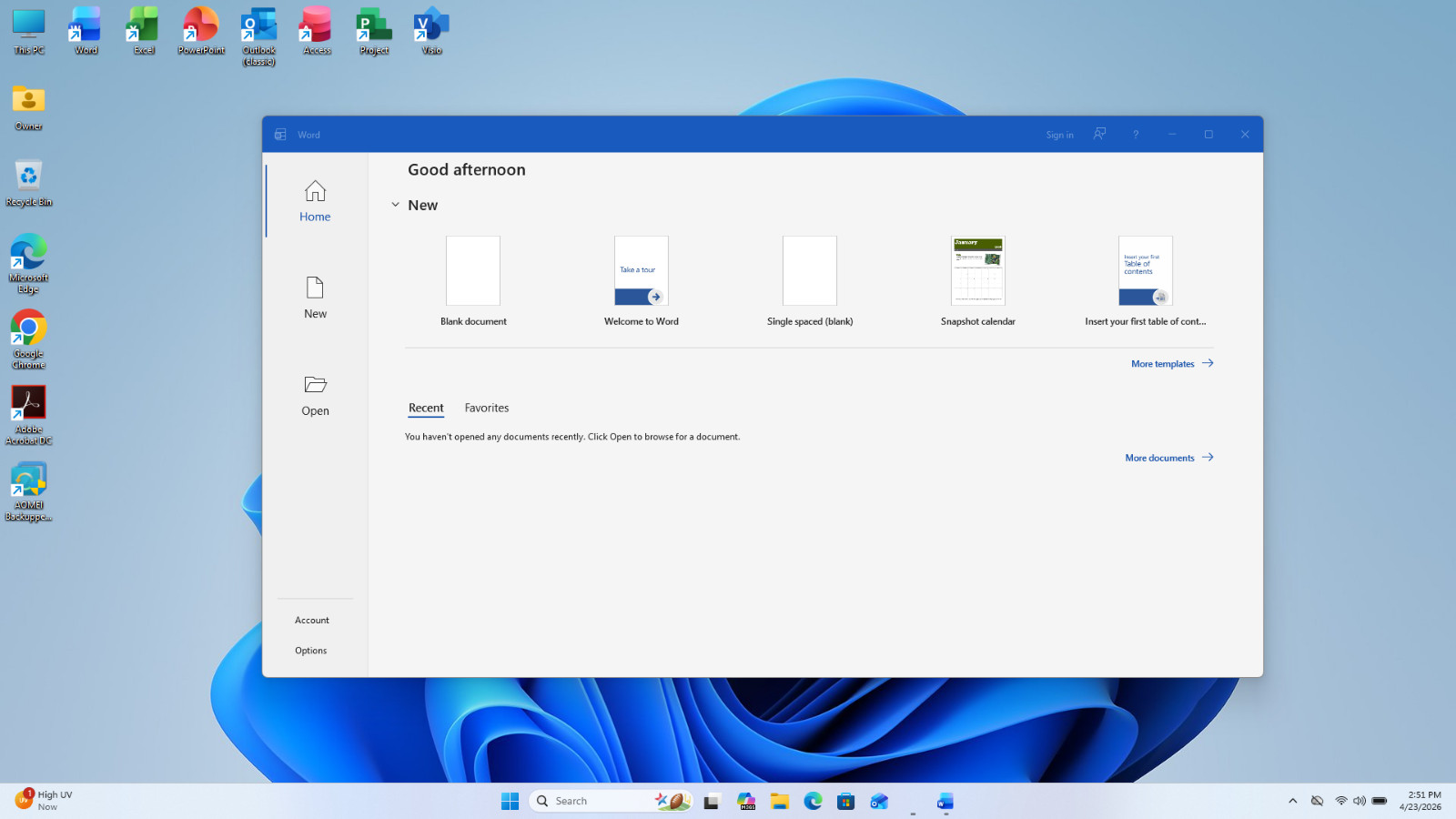Open Account settings in Word sidebar
The height and width of the screenshot is (819, 1456).
click(x=312, y=620)
